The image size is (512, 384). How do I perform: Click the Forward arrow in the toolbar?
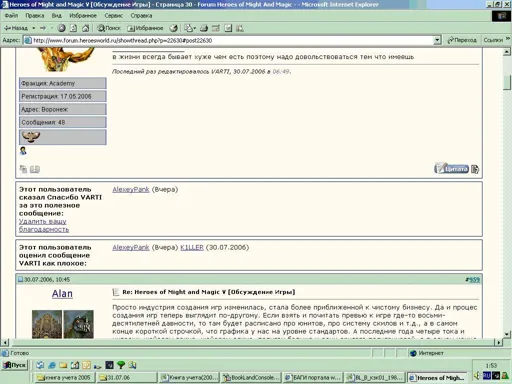tap(43, 28)
